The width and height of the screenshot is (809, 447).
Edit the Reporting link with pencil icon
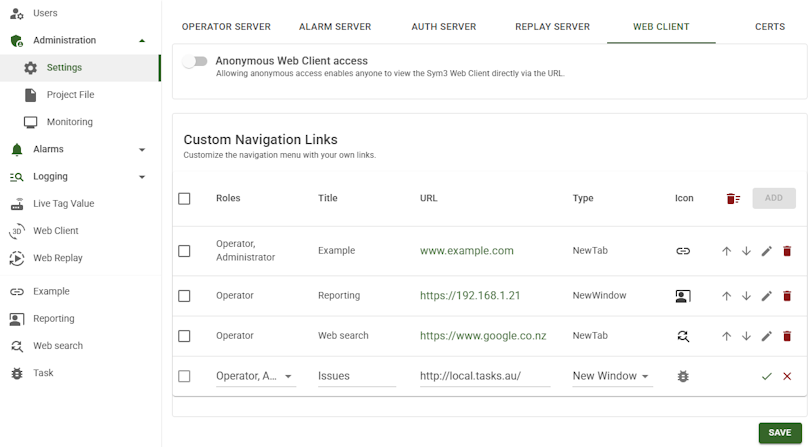pyautogui.click(x=766, y=296)
